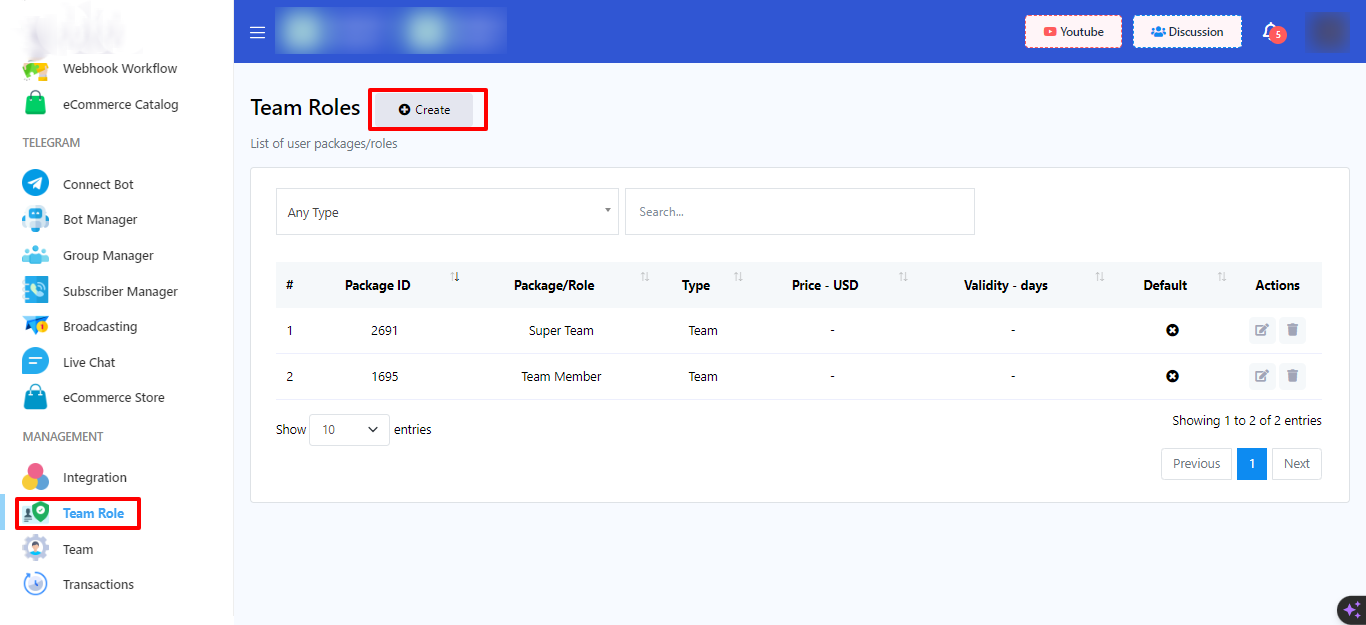Viewport: 1366px width, 625px height.
Task: Toggle Default status for Team Member
Action: coord(1172,376)
